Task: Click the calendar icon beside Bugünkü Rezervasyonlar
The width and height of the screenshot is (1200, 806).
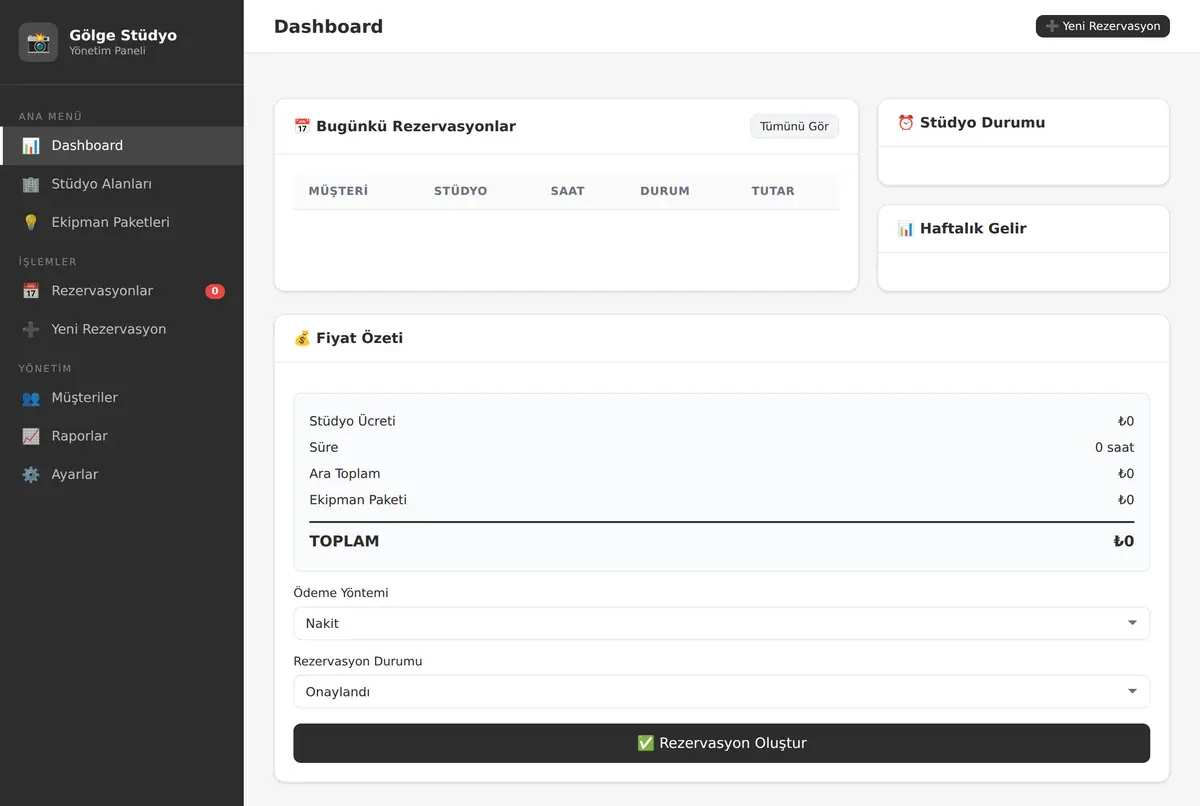Action: (302, 126)
